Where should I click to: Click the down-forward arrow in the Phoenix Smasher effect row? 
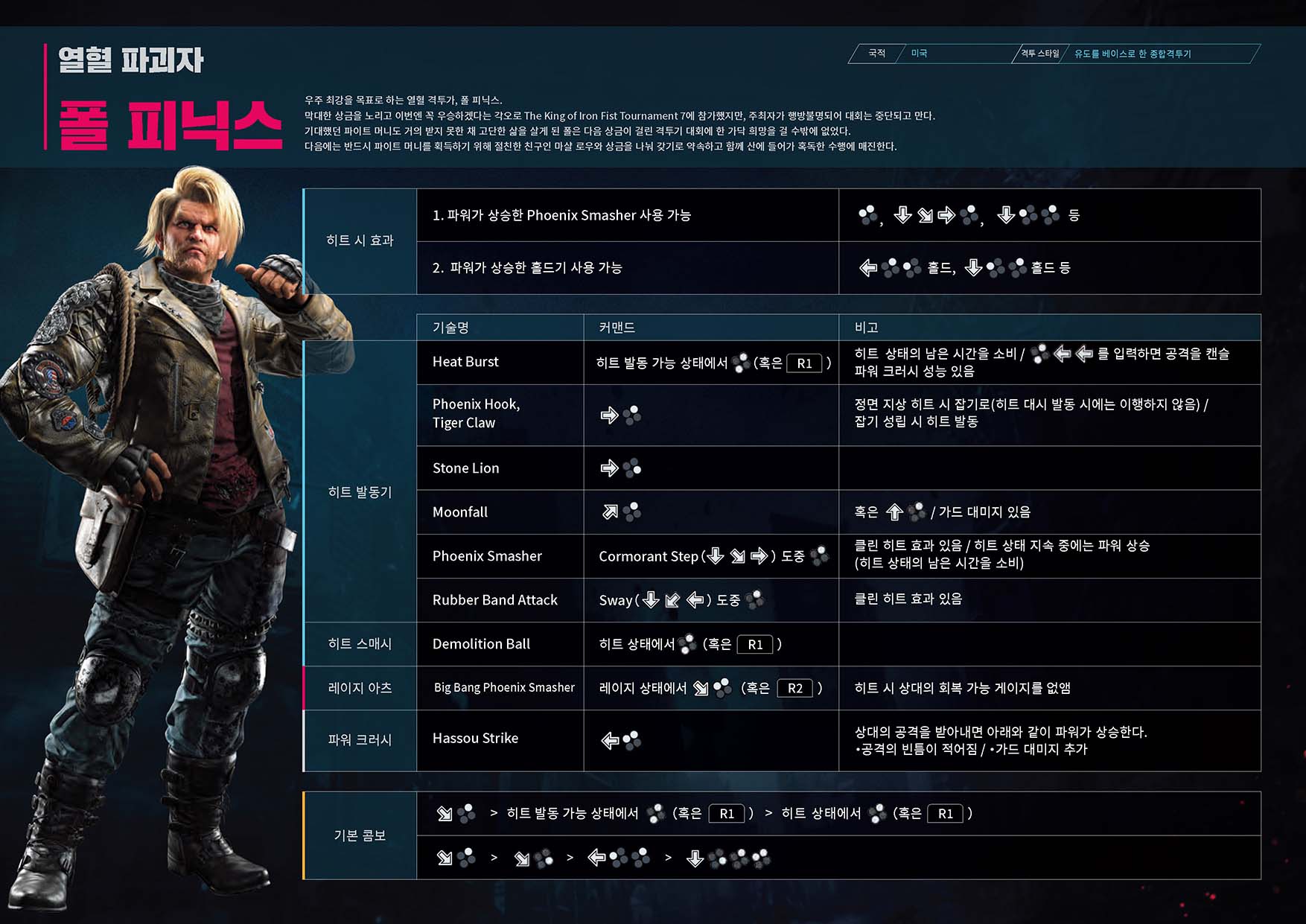[x=925, y=215]
